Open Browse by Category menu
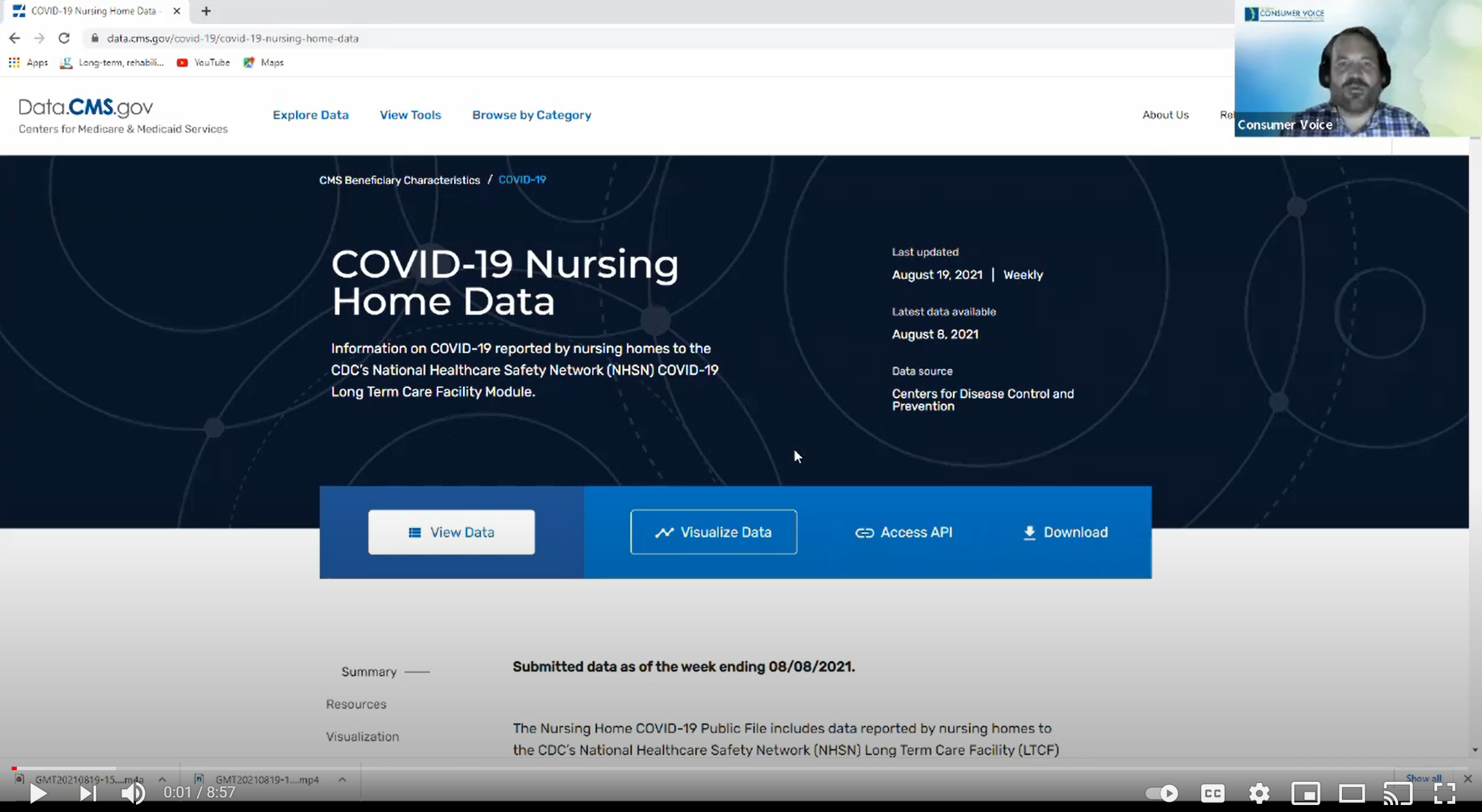 pyautogui.click(x=531, y=115)
